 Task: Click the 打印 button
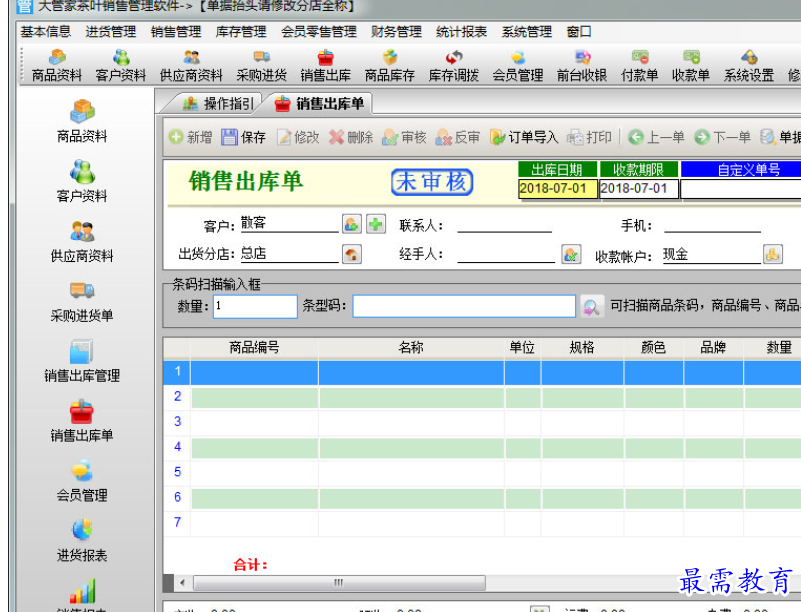pyautogui.click(x=590, y=137)
